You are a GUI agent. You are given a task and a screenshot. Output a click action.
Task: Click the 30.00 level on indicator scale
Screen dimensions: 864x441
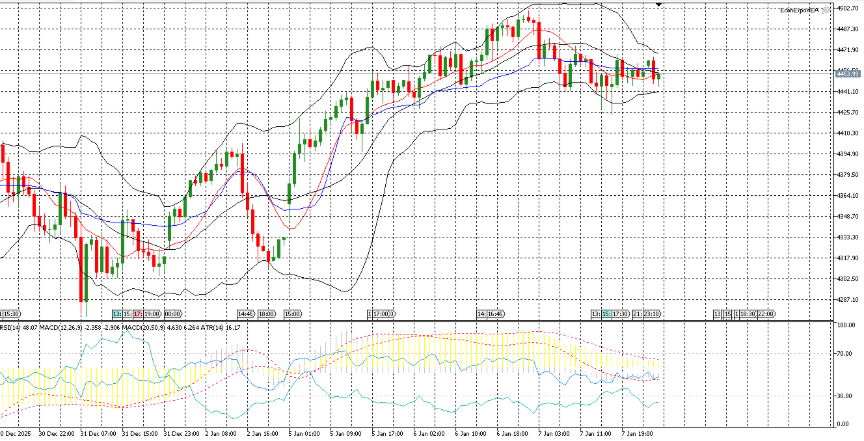tap(846, 395)
